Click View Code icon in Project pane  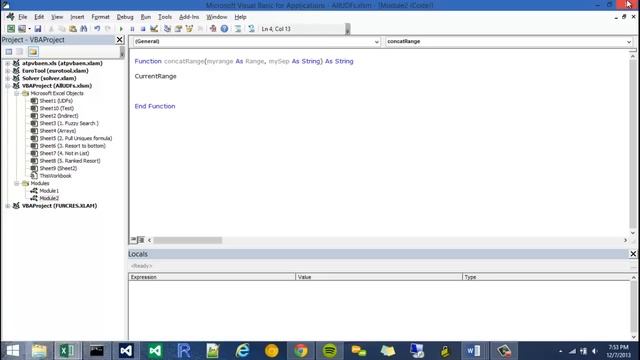9,51
